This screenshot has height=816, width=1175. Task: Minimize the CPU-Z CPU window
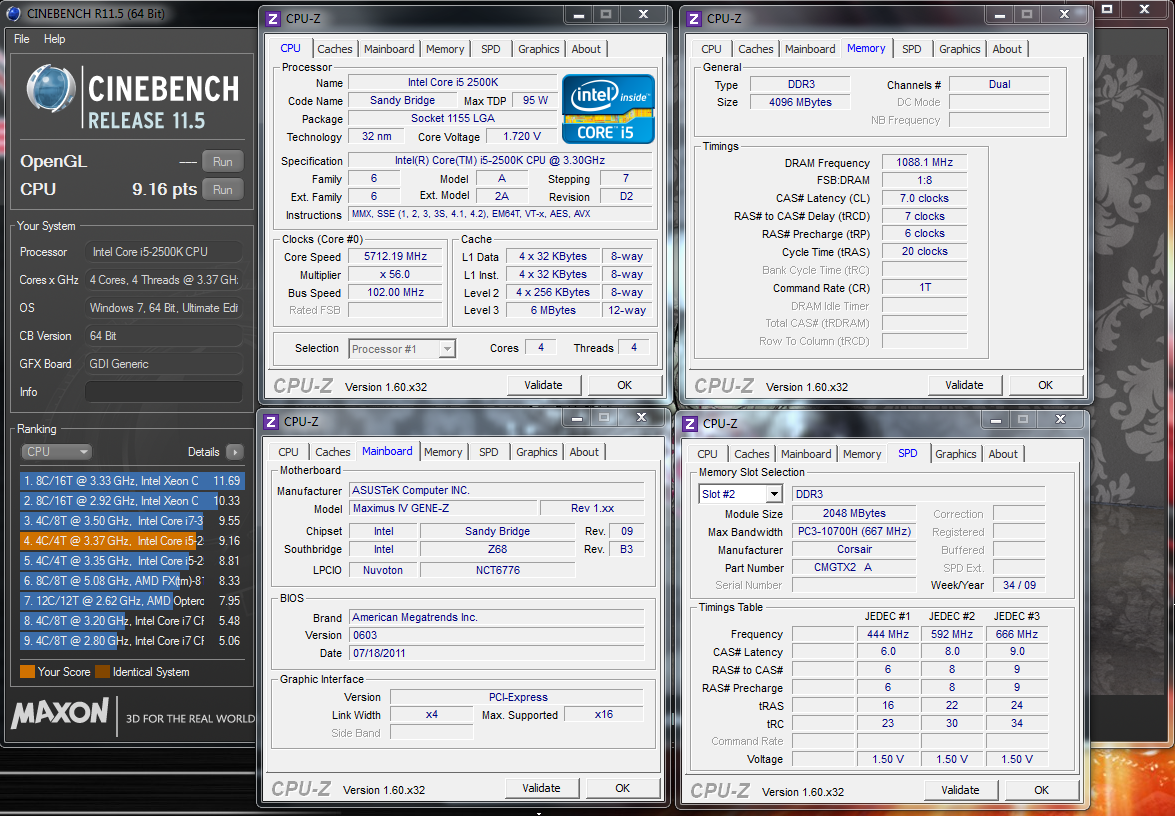(579, 15)
